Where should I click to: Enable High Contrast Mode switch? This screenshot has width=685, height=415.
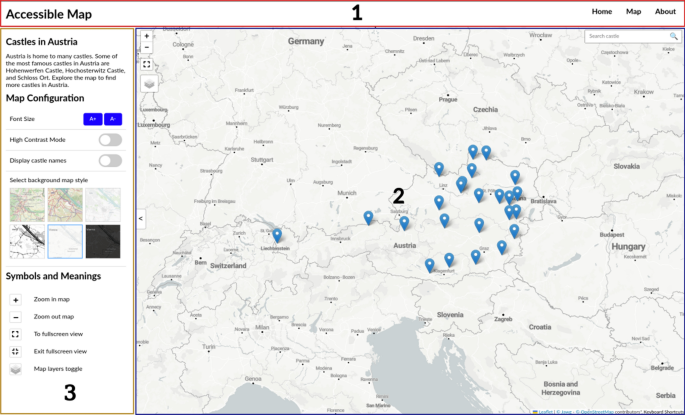click(110, 140)
